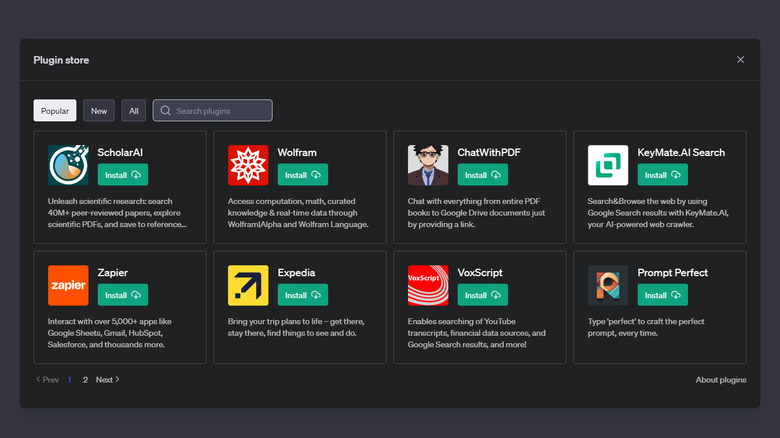Screen dimensions: 780x438
Task: Click the Expedia title text
Action: (296, 273)
